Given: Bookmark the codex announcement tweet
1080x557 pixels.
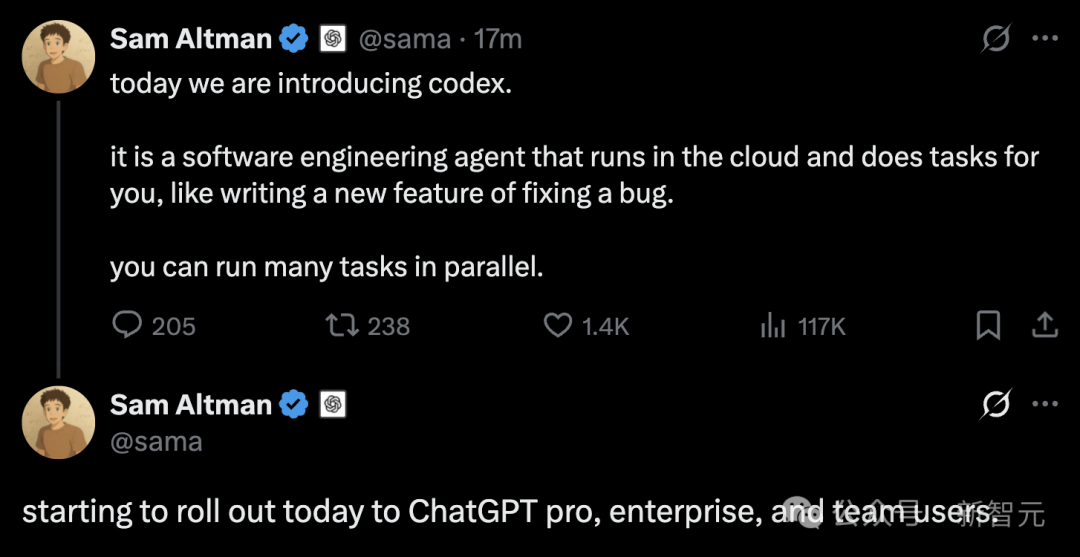Looking at the screenshot, I should 988,326.
